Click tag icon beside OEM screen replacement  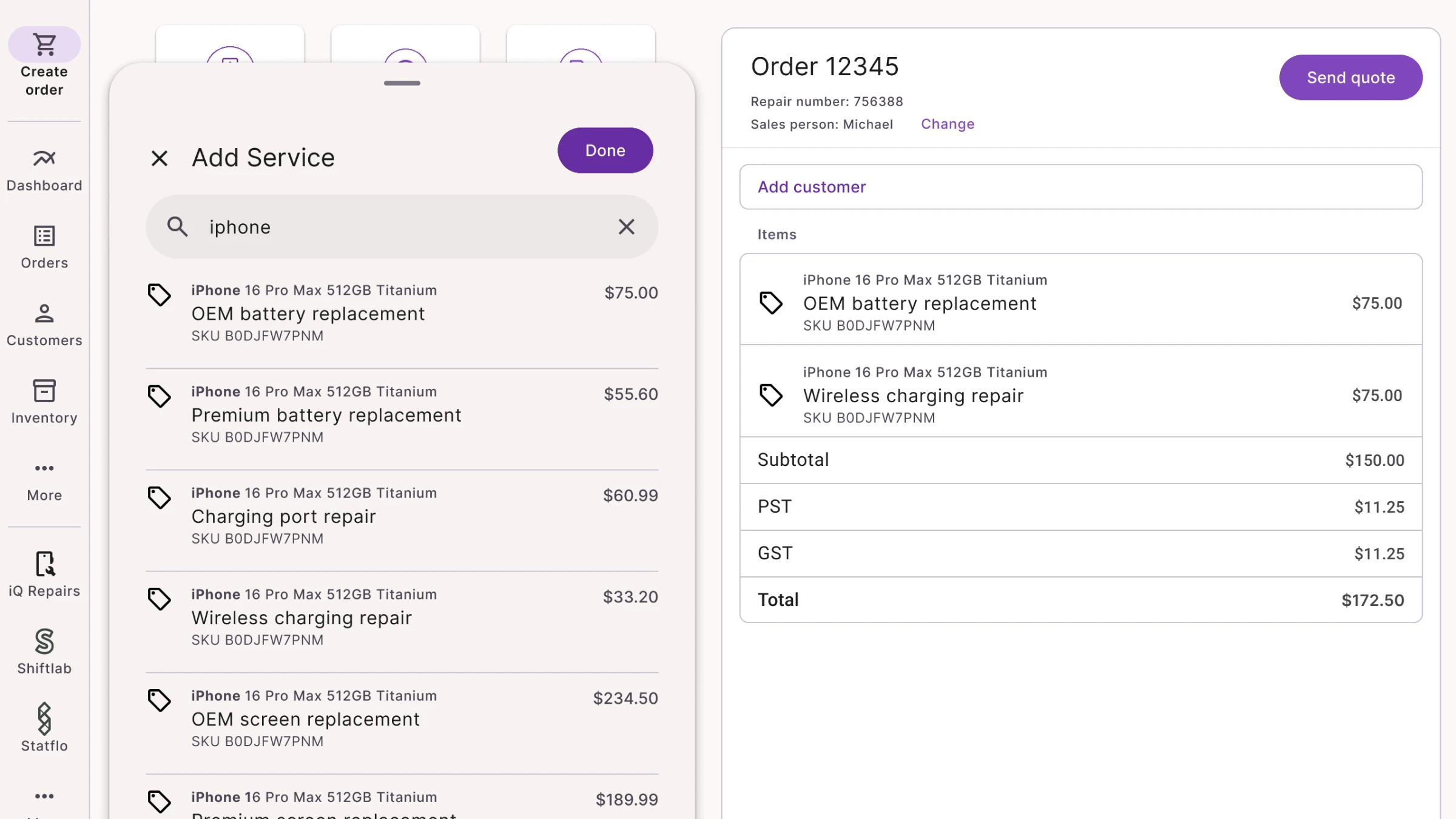(160, 700)
